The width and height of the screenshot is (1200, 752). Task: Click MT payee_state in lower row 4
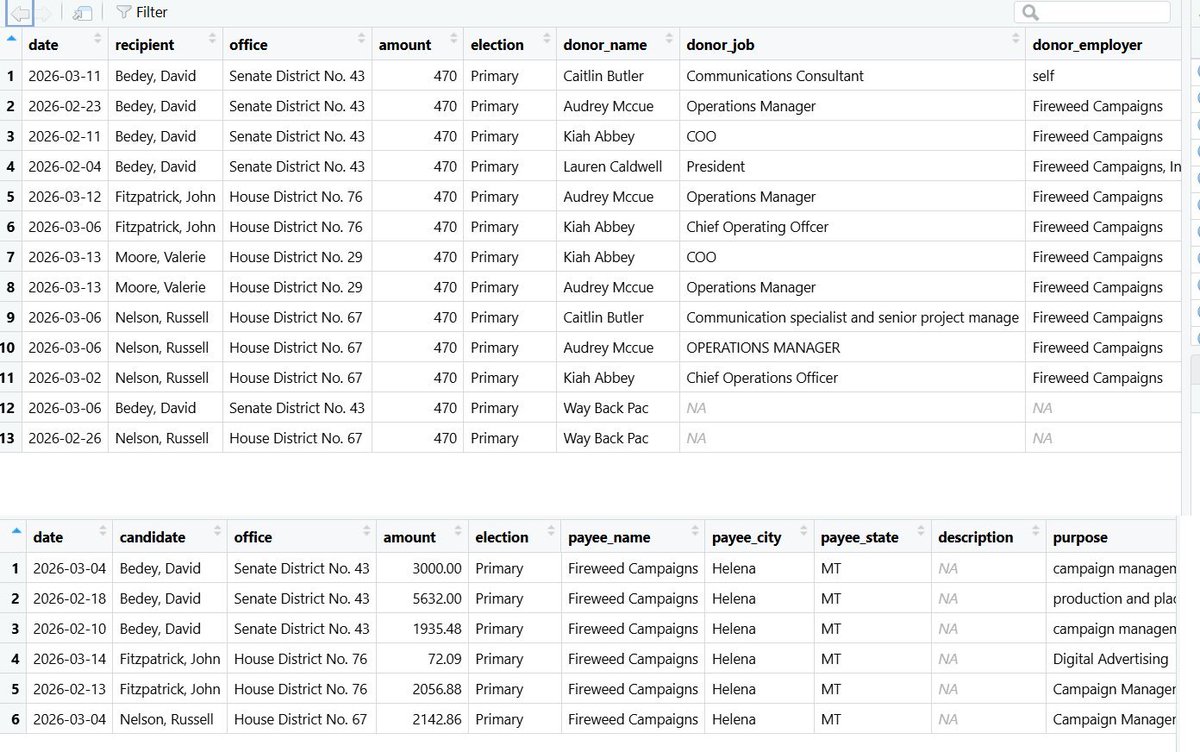point(831,659)
